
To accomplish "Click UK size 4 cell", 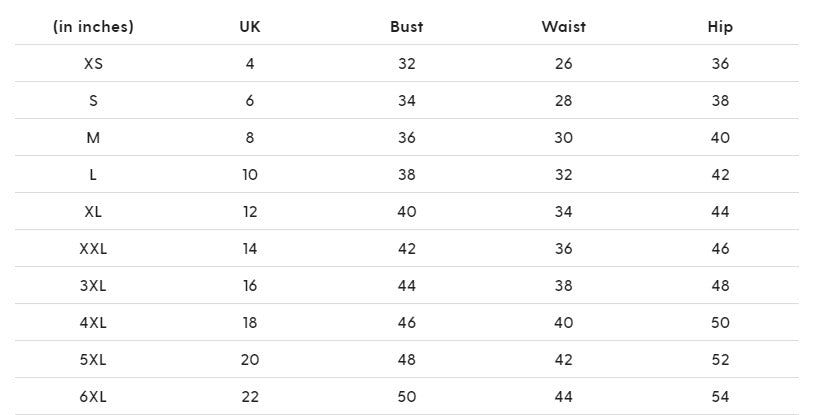I will point(250,64).
